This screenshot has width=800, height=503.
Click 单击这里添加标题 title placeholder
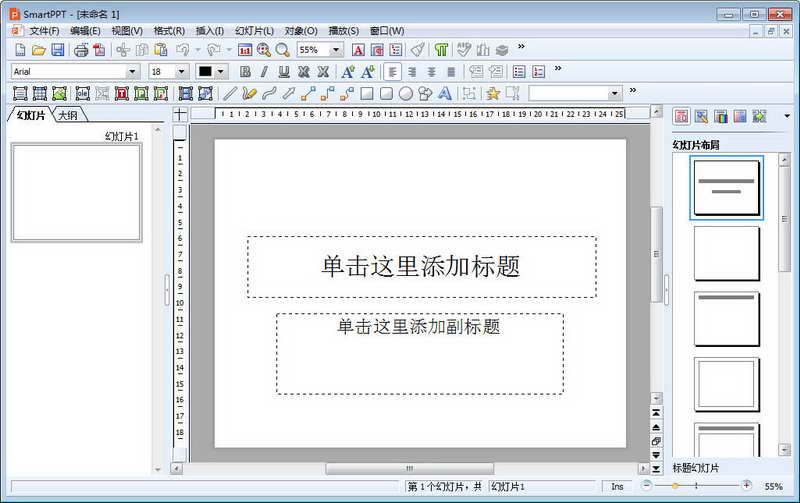tap(421, 266)
